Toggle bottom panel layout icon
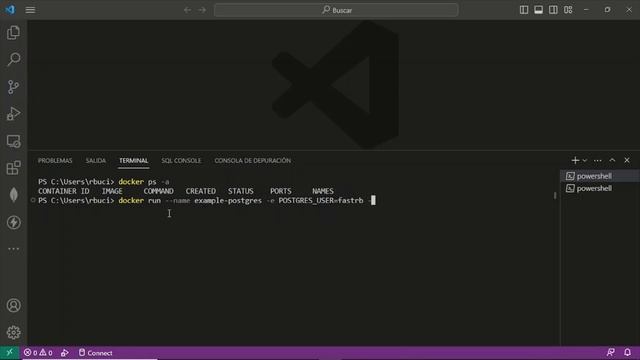 tap(538, 10)
